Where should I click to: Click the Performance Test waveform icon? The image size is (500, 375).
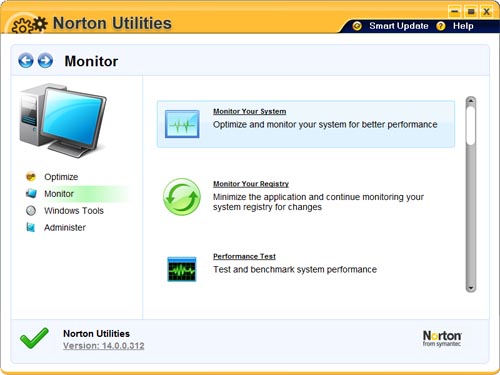182,269
